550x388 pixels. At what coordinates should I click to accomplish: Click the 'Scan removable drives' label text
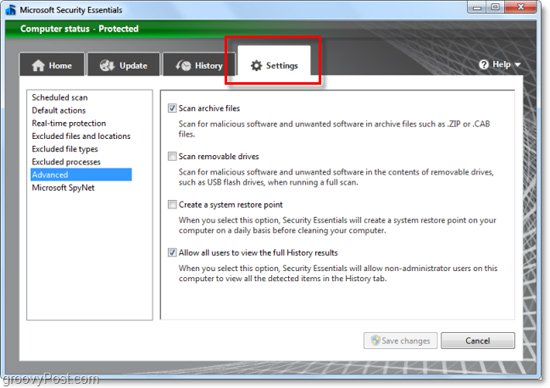(x=219, y=156)
